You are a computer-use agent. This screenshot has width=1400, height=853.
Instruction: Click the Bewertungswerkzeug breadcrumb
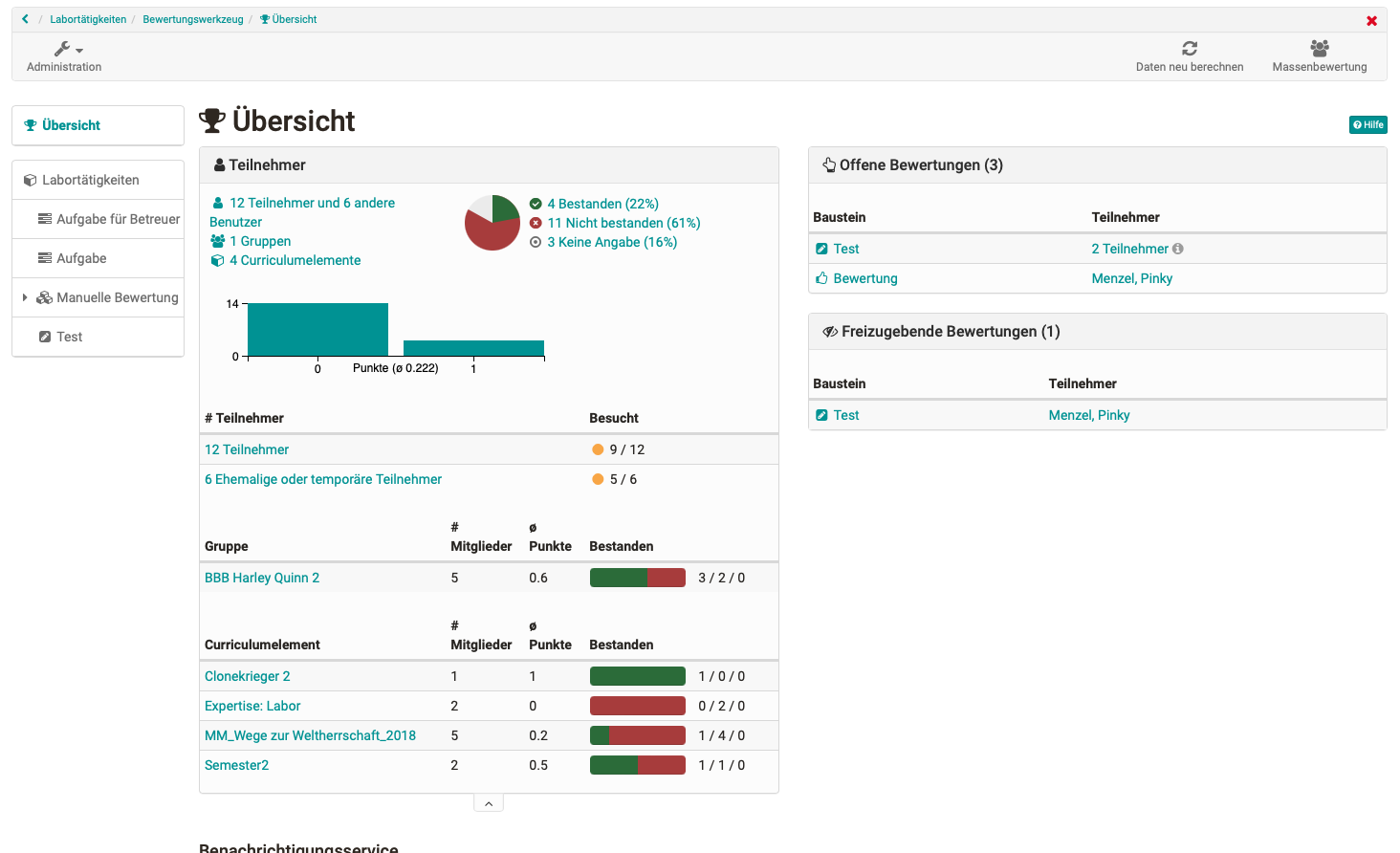point(193,19)
